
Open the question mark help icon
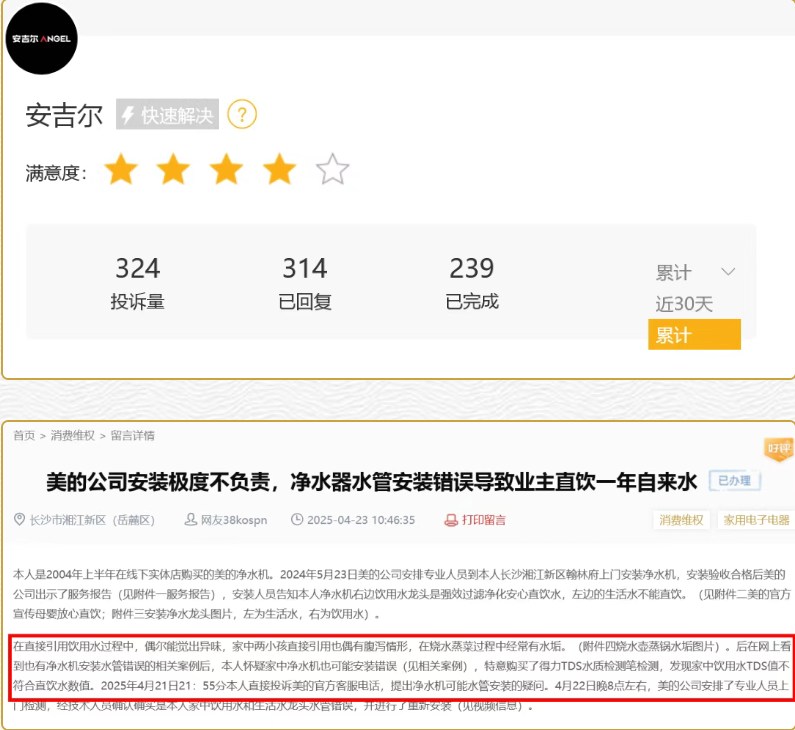242,115
